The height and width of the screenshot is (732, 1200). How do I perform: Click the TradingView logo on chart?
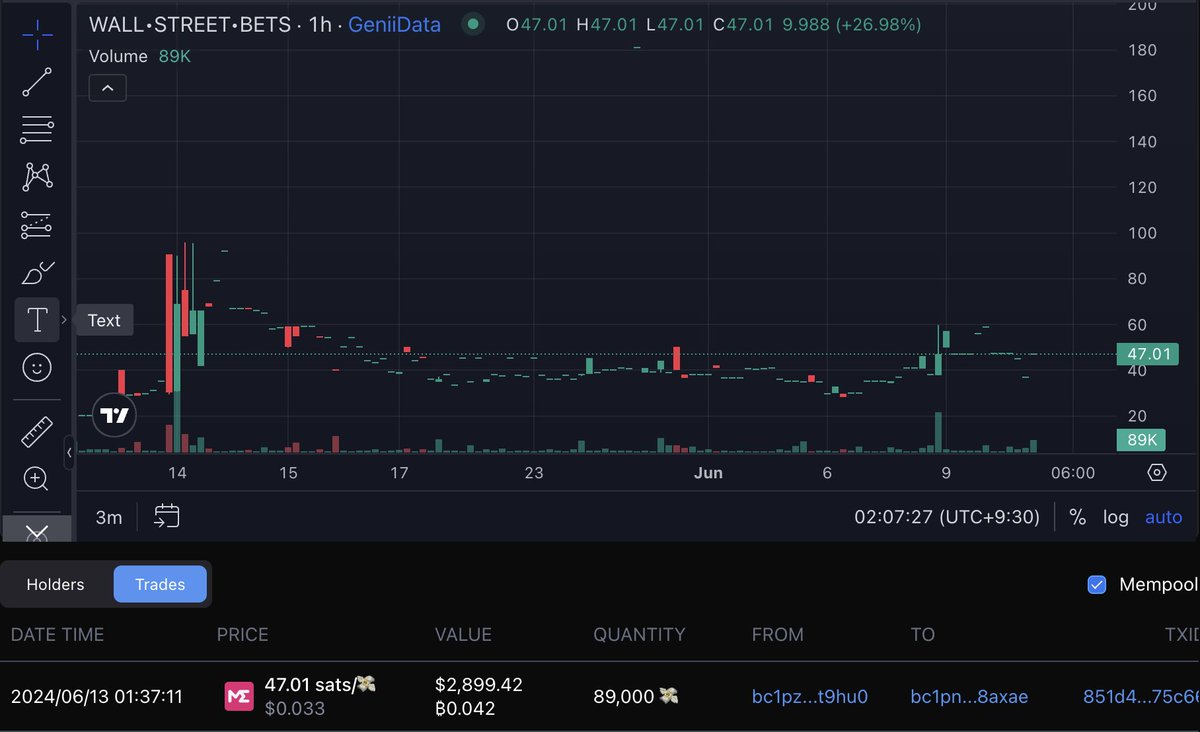[x=114, y=415]
